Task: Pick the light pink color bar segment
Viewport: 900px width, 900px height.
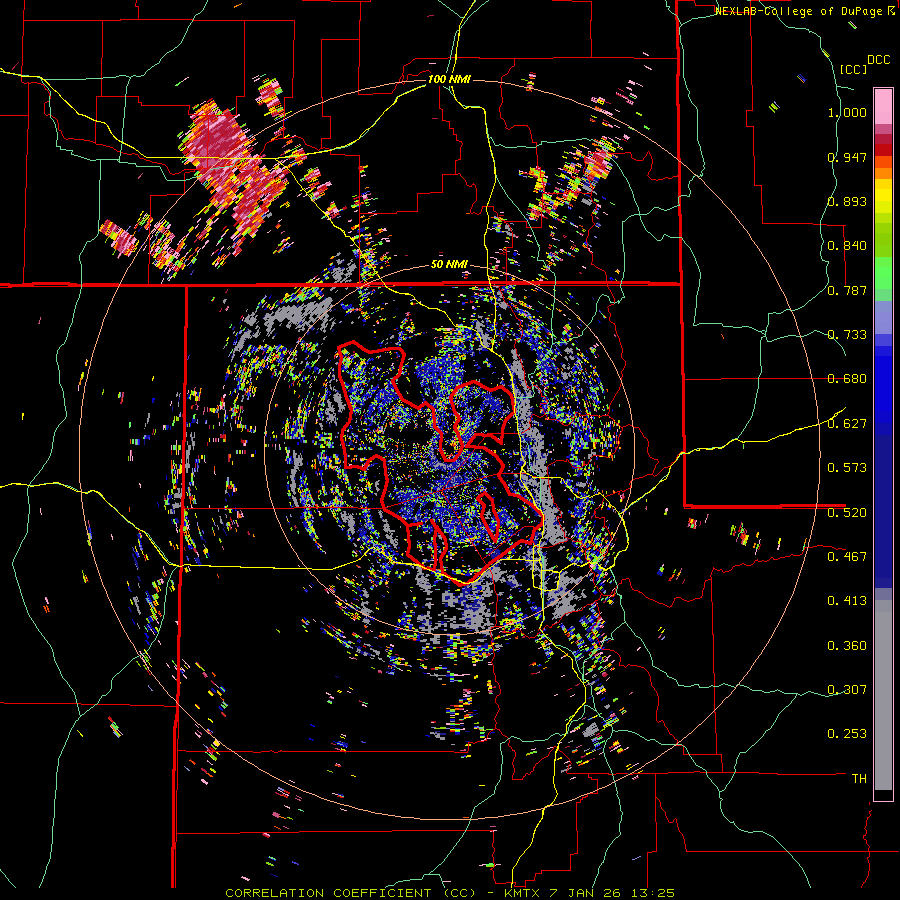Action: (883, 107)
